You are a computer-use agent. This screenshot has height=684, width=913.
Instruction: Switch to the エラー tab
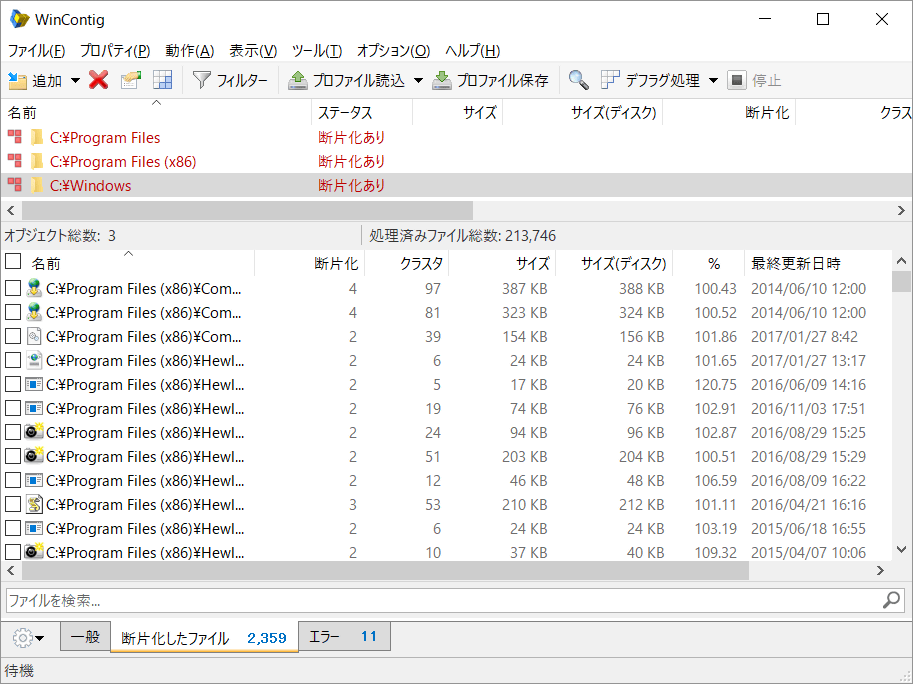pos(344,636)
